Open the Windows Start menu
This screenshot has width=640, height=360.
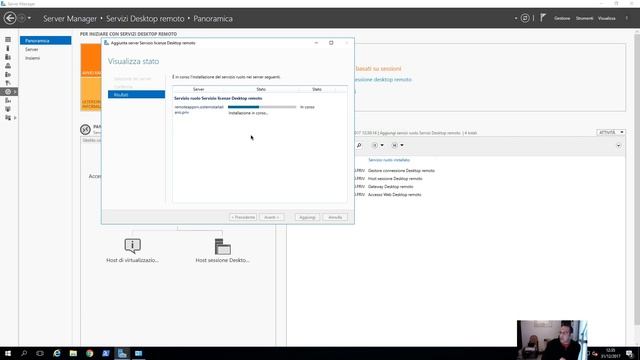coord(8,353)
